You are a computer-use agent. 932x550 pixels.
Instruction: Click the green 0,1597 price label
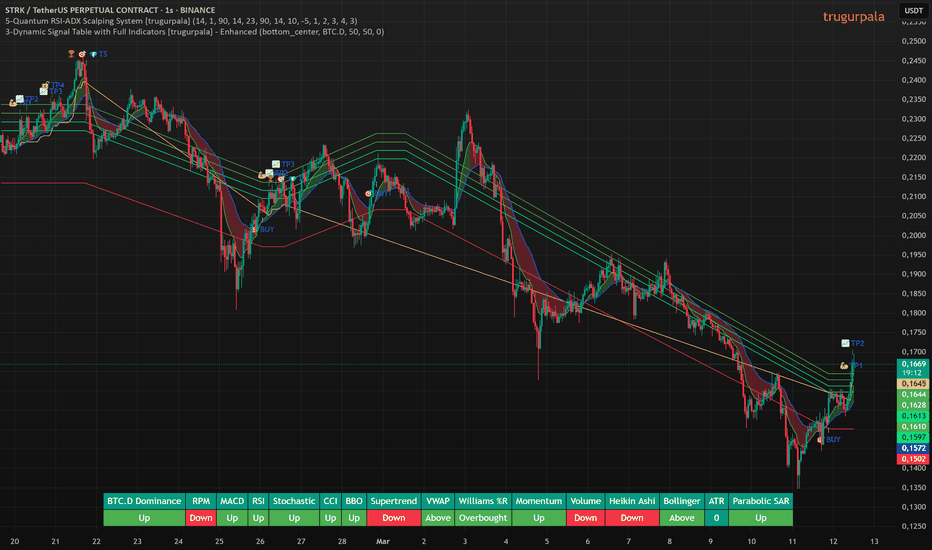click(913, 437)
